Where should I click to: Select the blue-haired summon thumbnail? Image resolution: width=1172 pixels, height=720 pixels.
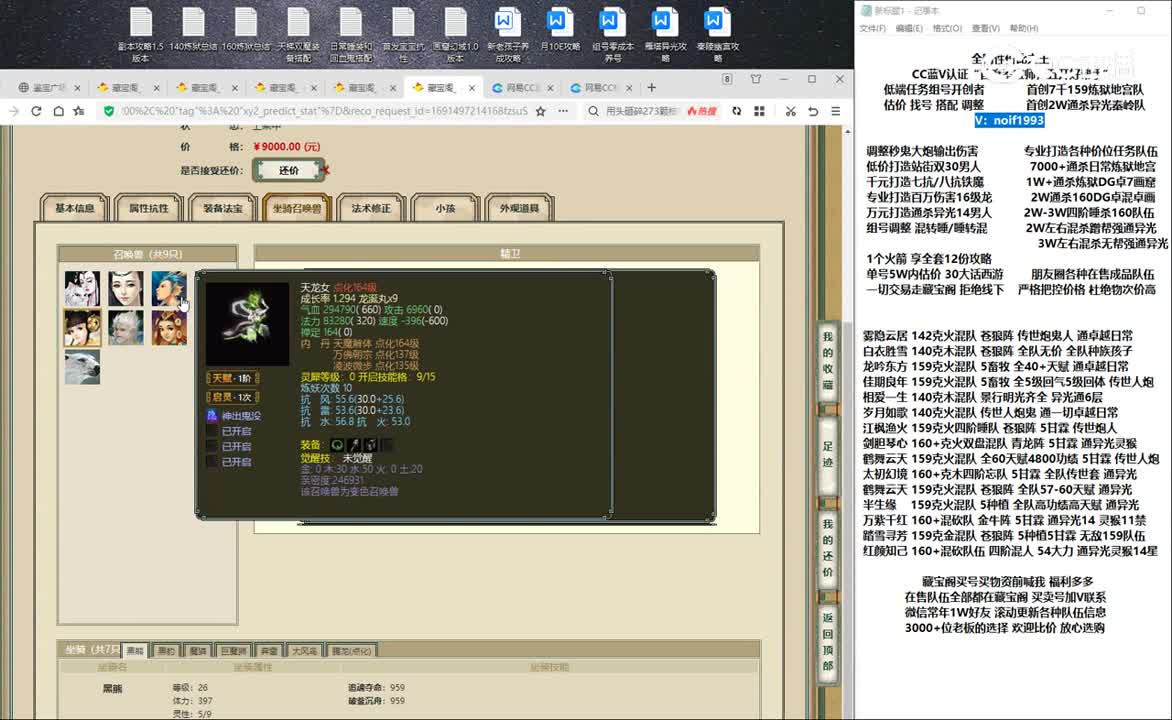click(168, 289)
